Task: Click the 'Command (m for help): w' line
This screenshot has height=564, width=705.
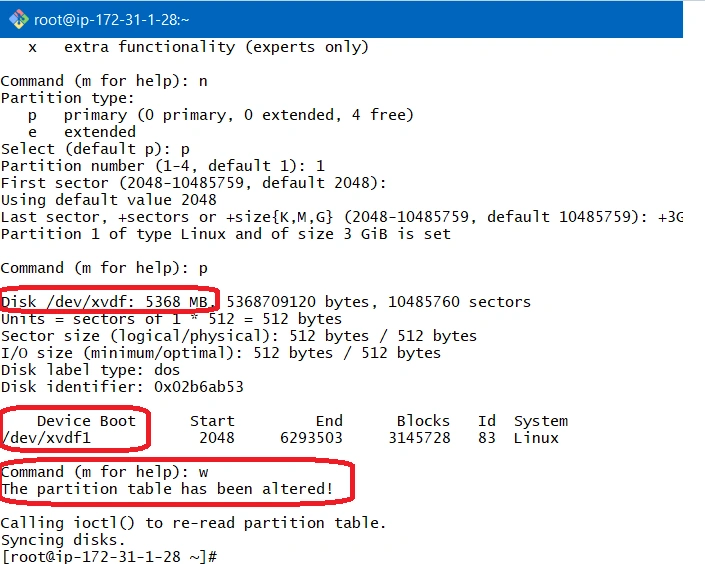Action: tap(104, 472)
